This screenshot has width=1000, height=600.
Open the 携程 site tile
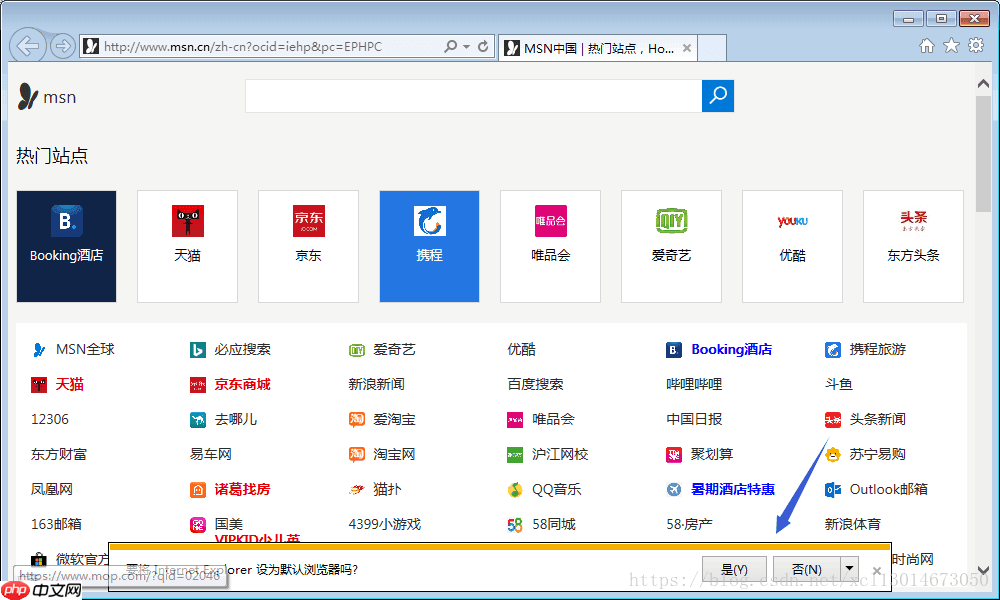coord(429,246)
